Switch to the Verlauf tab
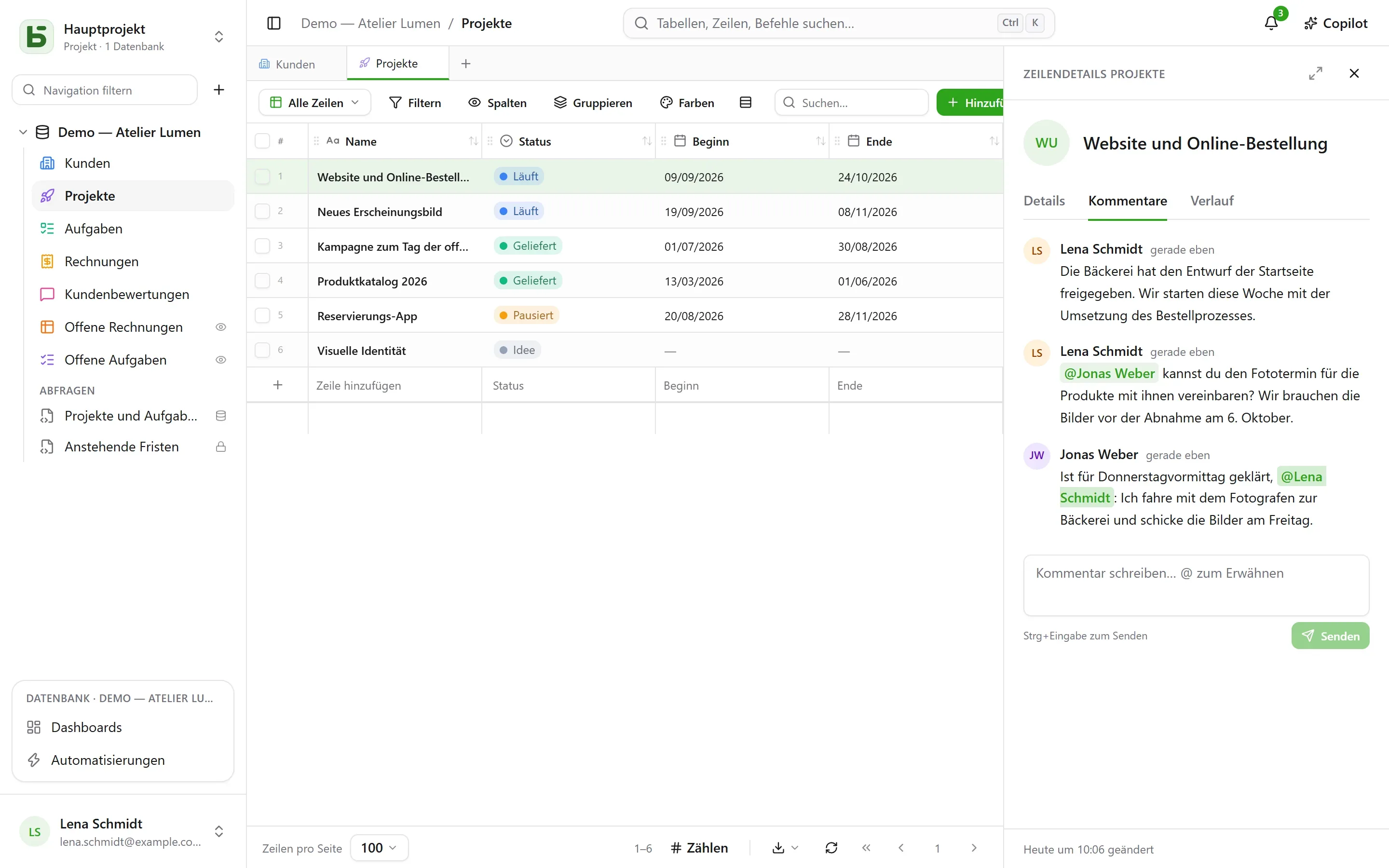This screenshot has height=868, width=1389. (x=1212, y=201)
